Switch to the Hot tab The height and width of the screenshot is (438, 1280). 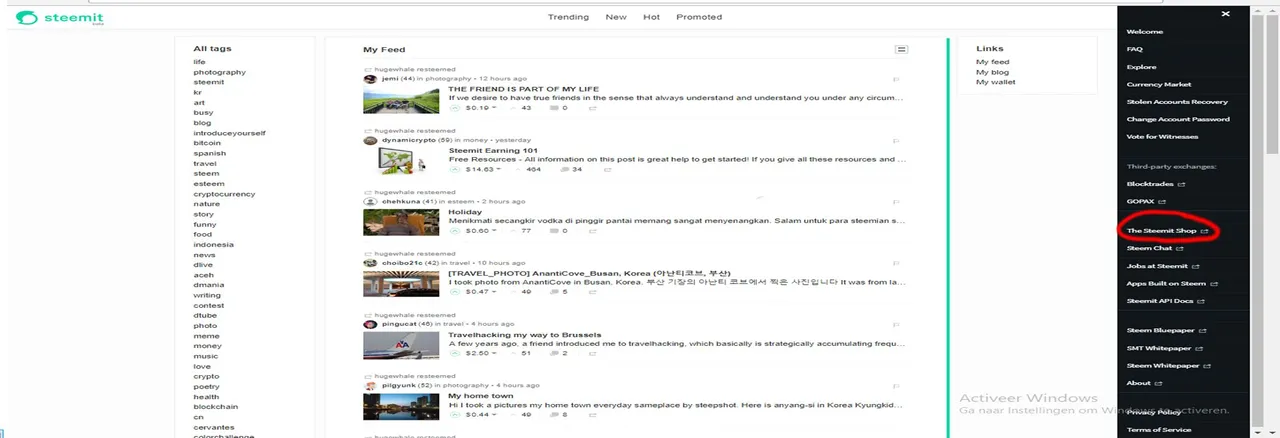click(x=651, y=17)
